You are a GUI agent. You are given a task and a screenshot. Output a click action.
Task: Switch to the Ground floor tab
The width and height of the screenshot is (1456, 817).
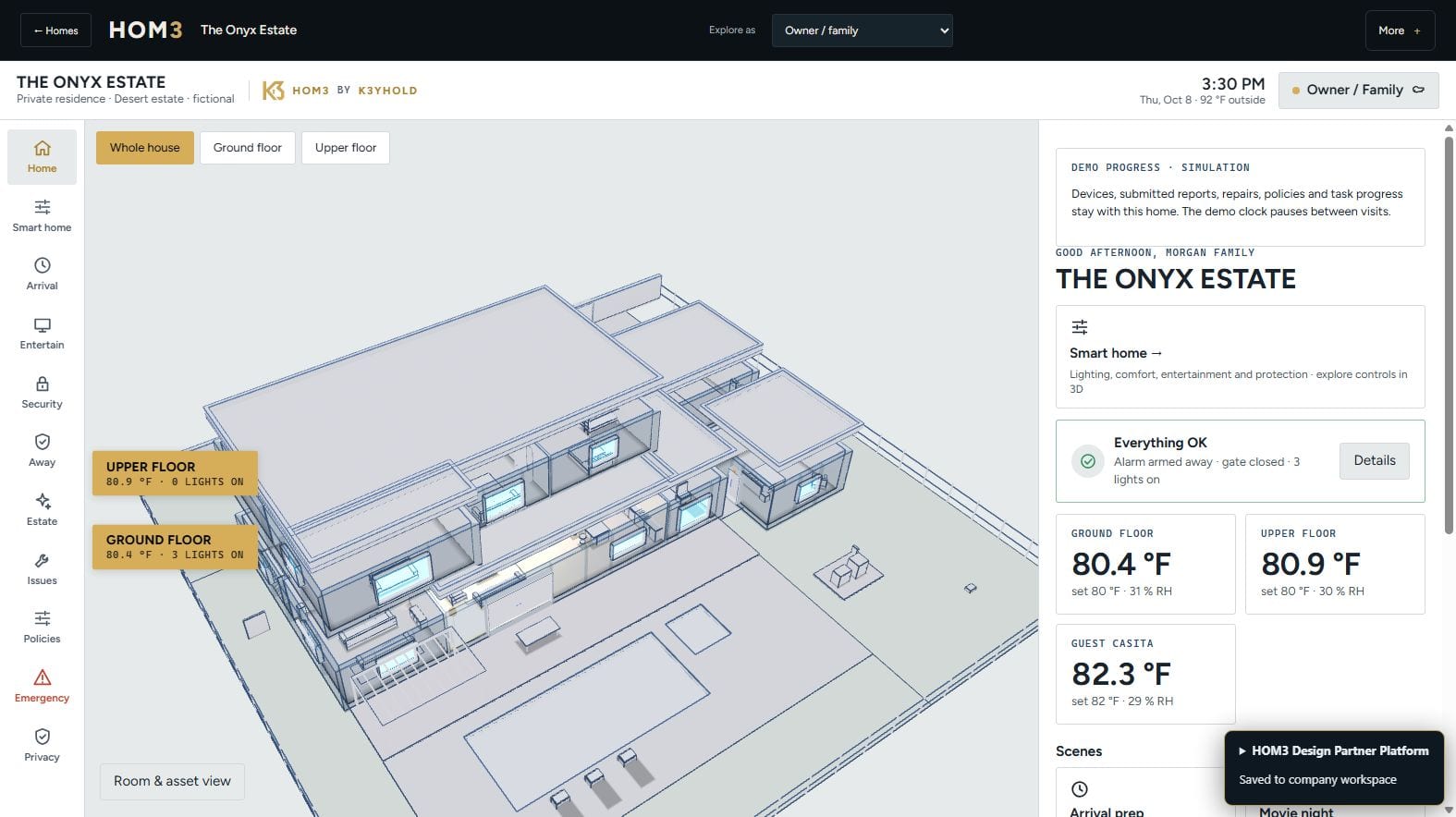pos(248,148)
